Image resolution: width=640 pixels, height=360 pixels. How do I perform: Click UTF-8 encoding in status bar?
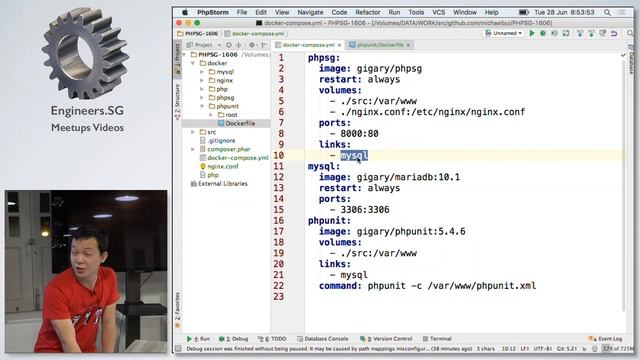[543, 349]
